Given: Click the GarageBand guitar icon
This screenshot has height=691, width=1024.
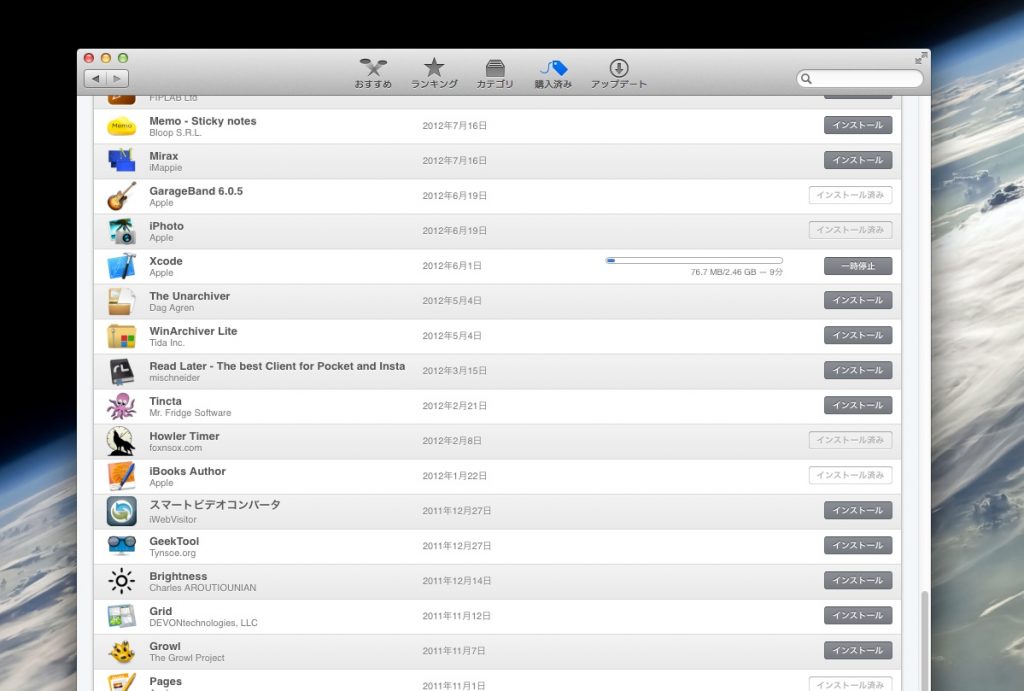Looking at the screenshot, I should tap(121, 196).
